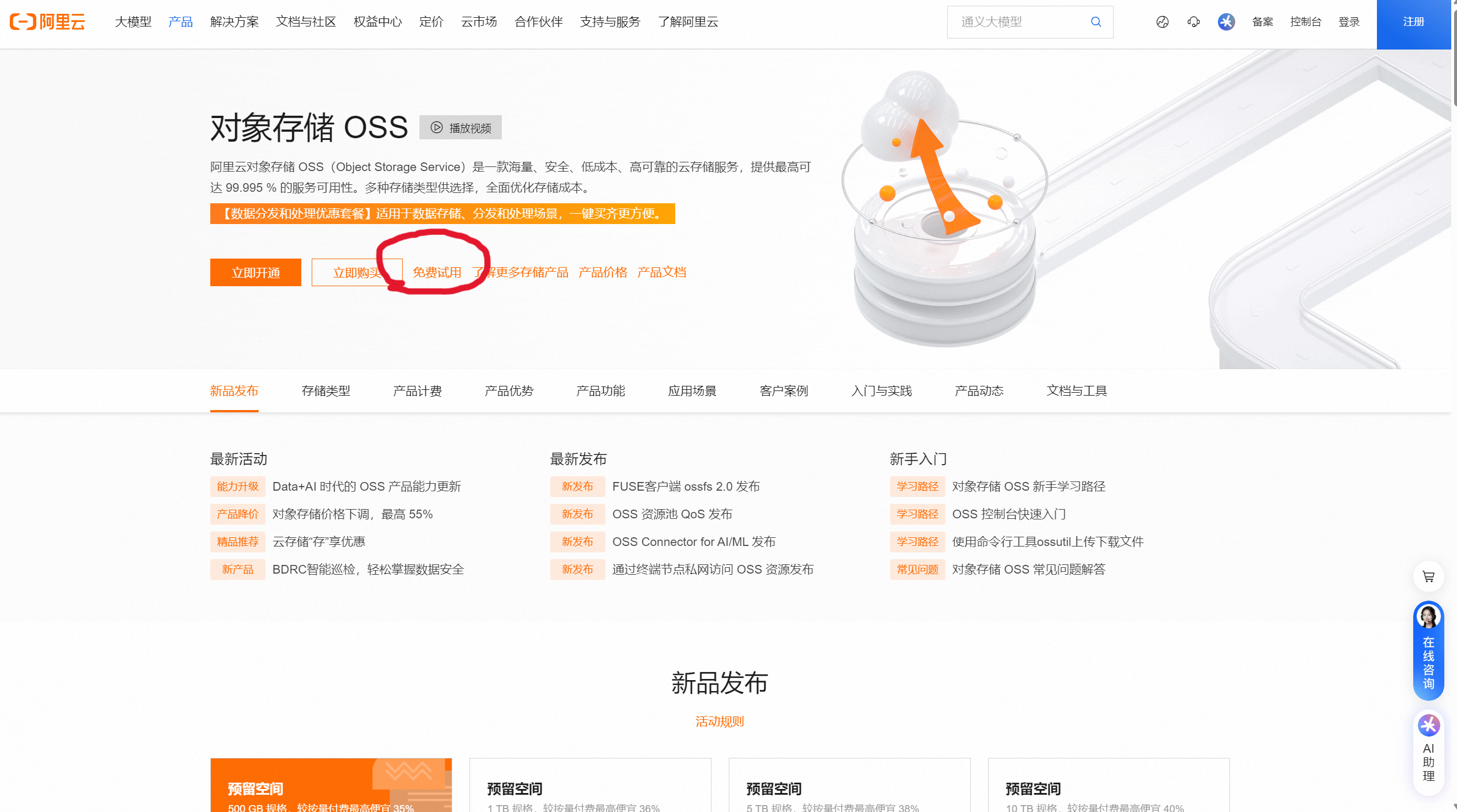The width and height of the screenshot is (1457, 812).
Task: Click the search magnifier icon
Action: pyautogui.click(x=1095, y=22)
